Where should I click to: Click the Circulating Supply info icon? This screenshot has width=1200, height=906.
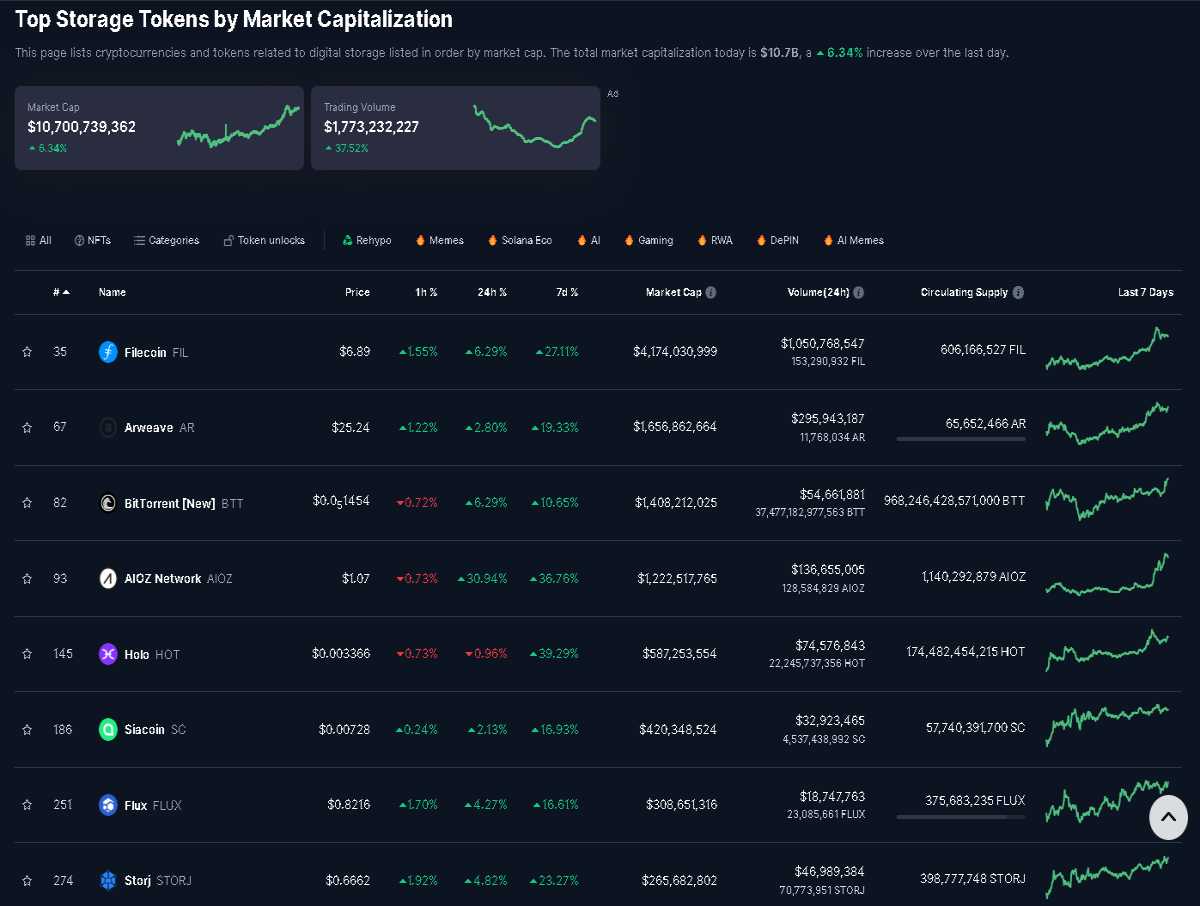pyautogui.click(x=1018, y=293)
